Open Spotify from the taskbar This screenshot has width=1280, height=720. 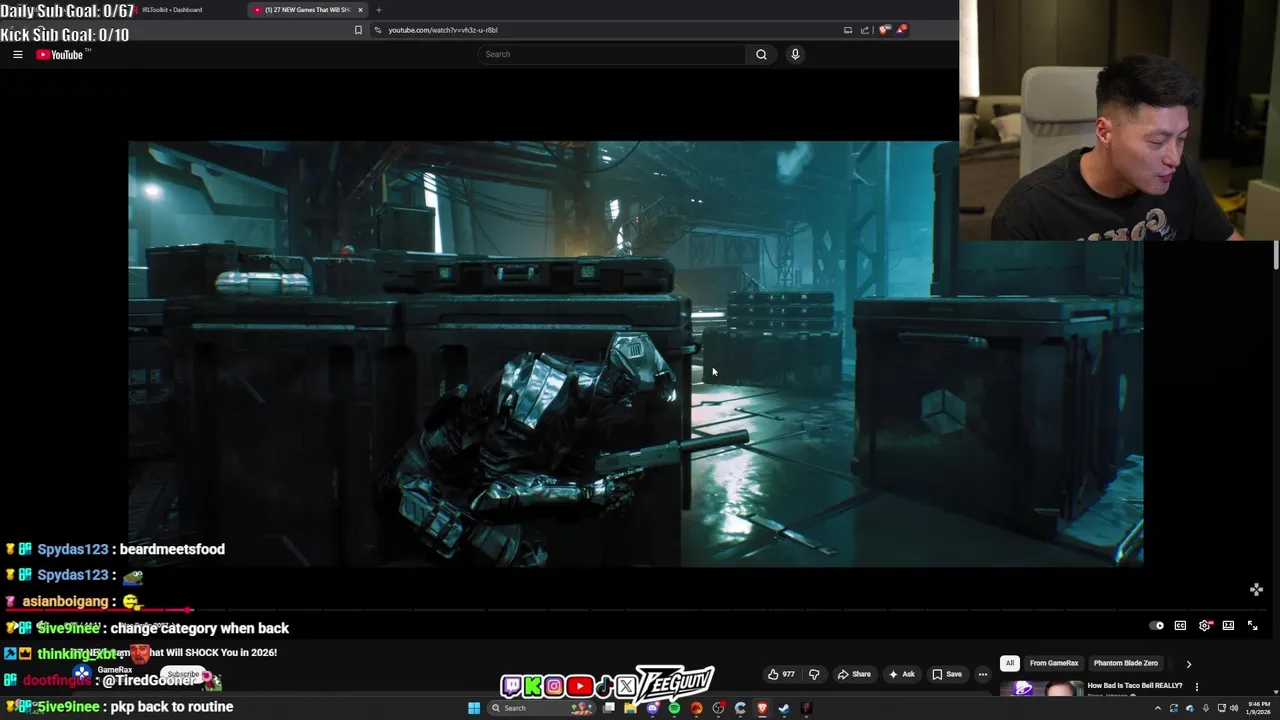[674, 708]
